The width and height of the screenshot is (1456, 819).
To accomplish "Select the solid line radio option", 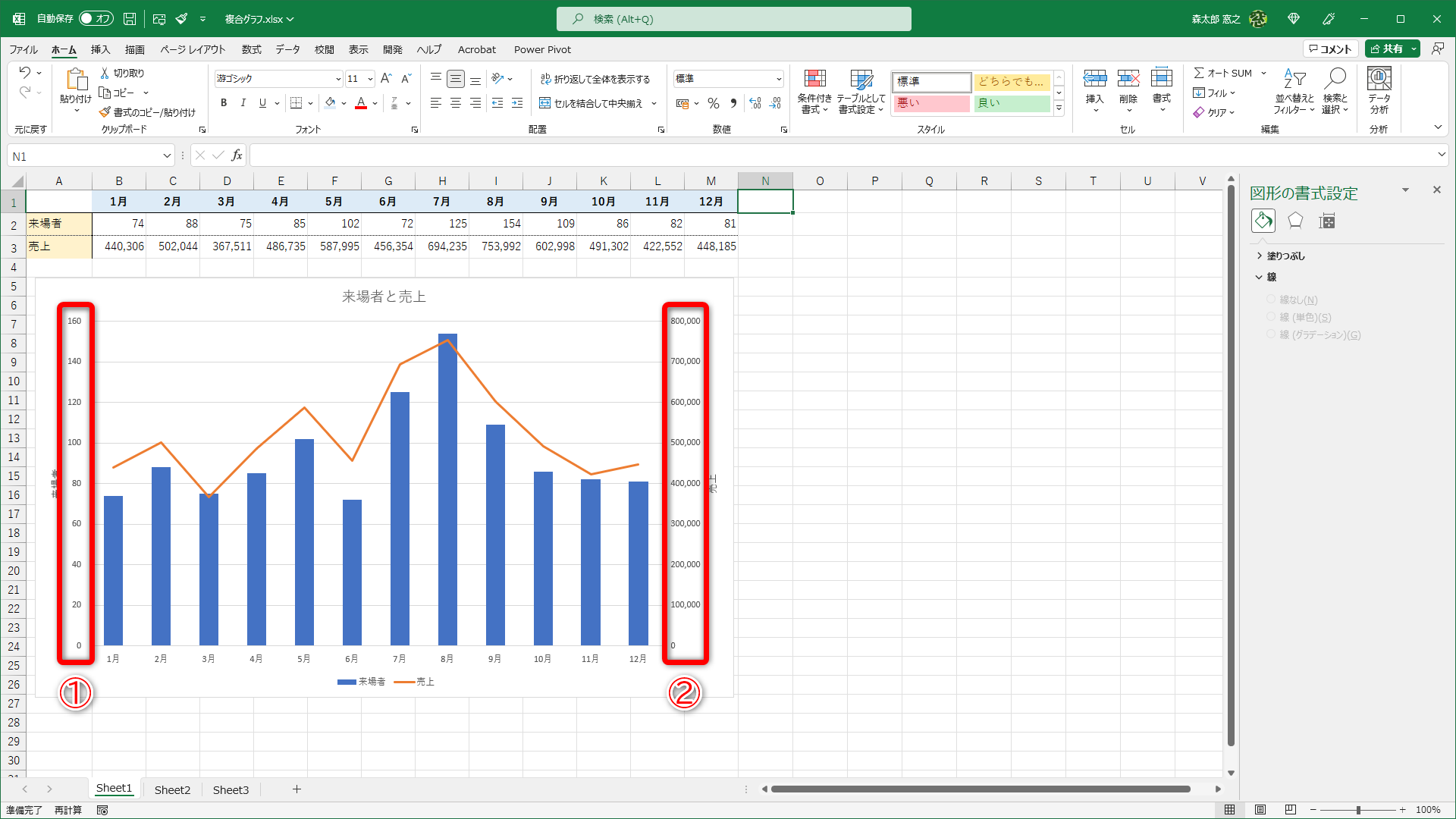I will 1271,317.
